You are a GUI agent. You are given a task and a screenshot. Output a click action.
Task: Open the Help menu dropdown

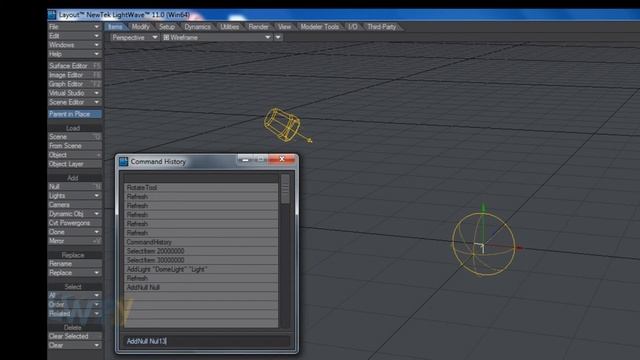point(74,54)
